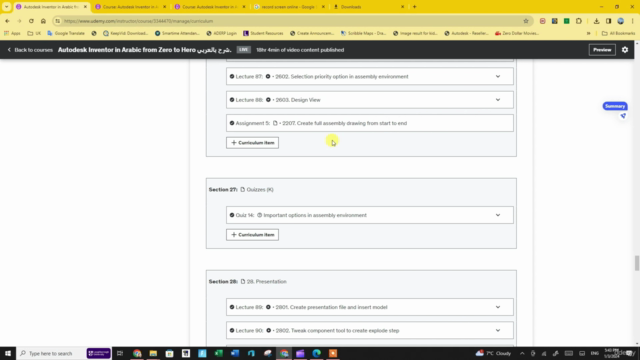Open the red extension icon in toolbar

point(542,21)
